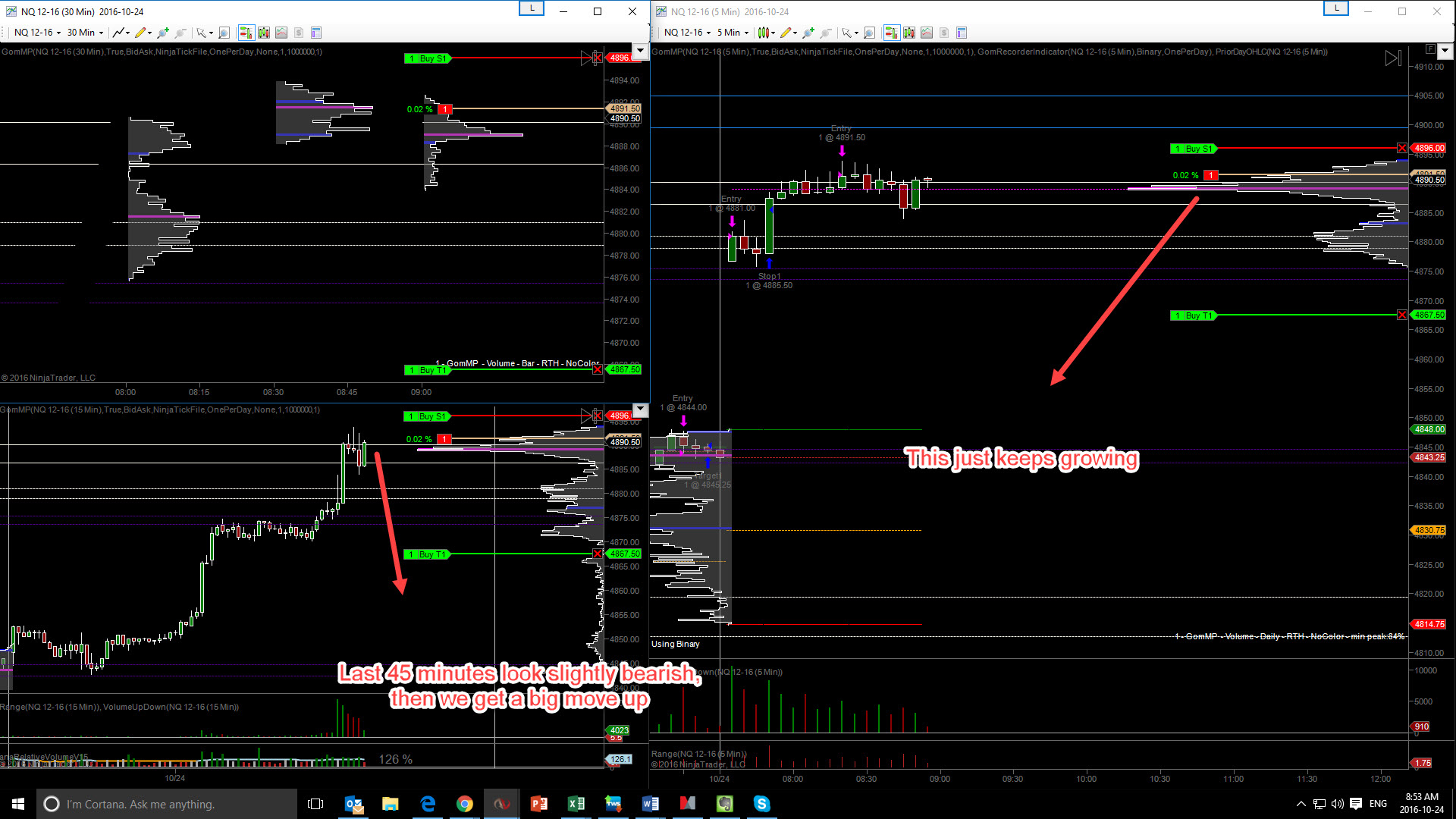
Task: Toggle Chart Trader icon in 30 Min window
Action: [x=246, y=33]
